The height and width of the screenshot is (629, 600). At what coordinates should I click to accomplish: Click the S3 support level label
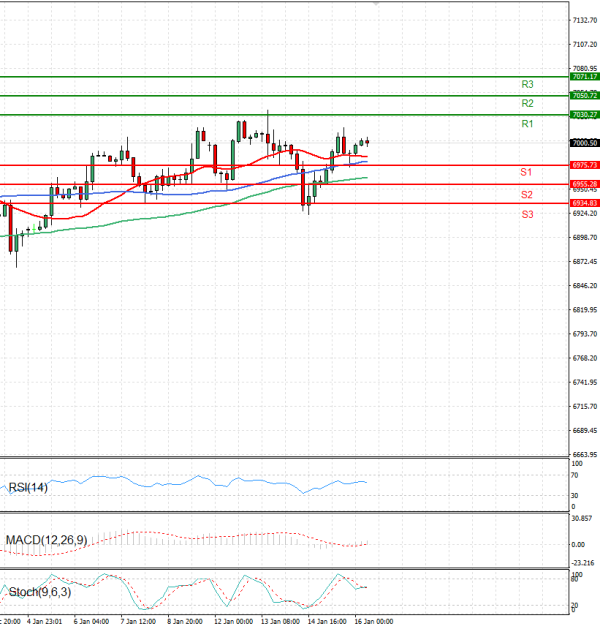(526, 214)
